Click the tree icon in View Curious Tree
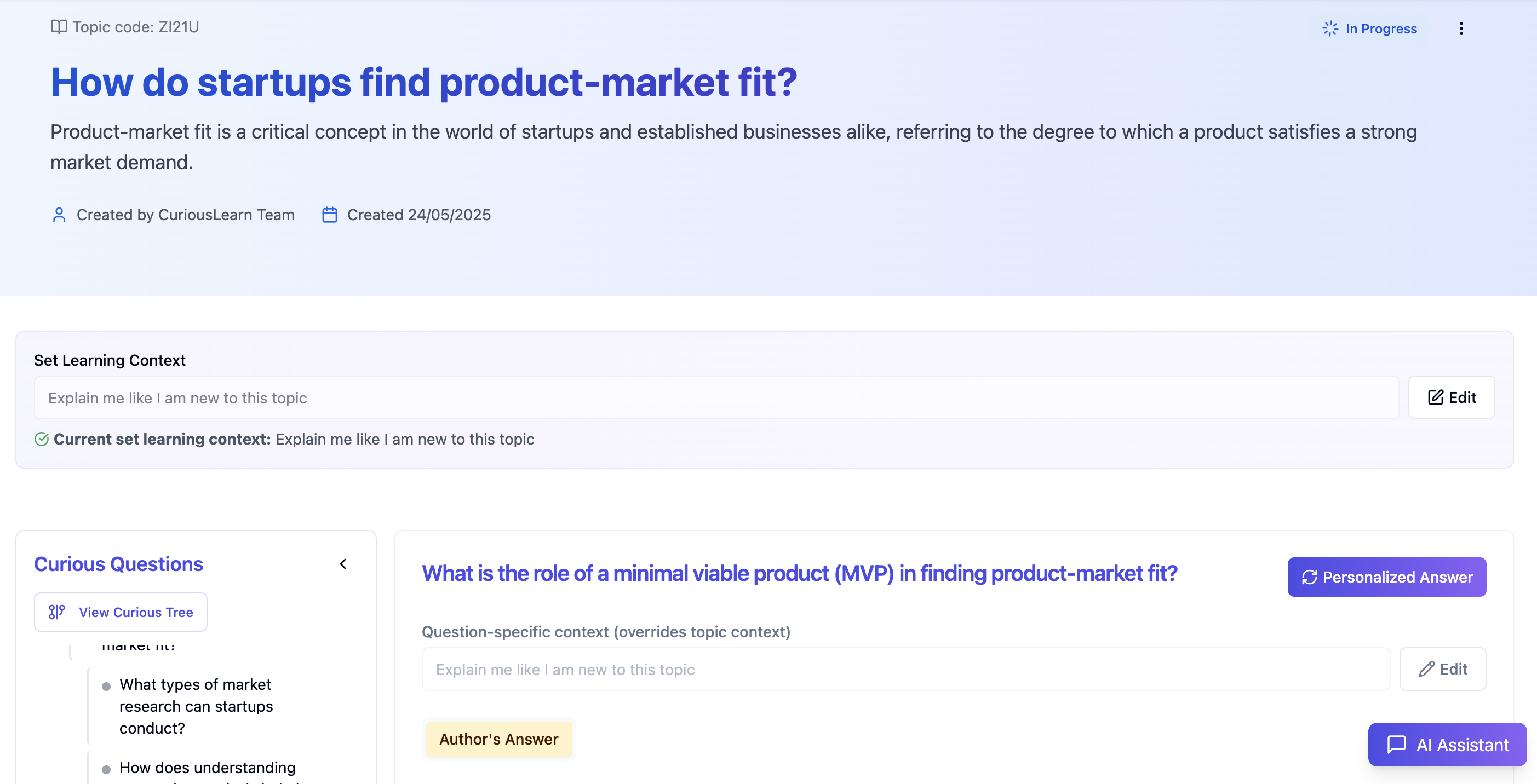 [56, 612]
